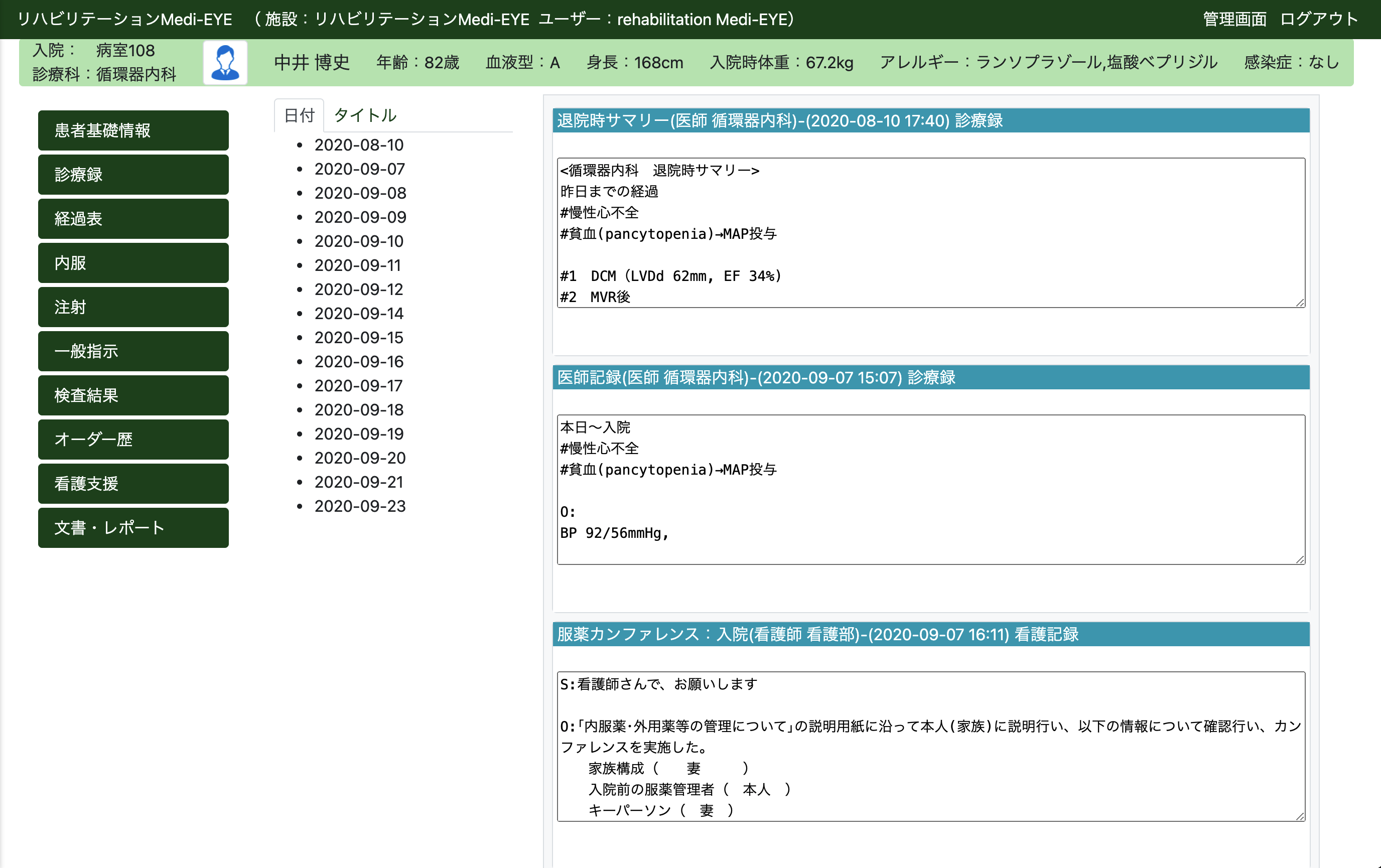Go to 検査結果 section
Viewport: 1381px width, 868px height.
click(x=133, y=395)
